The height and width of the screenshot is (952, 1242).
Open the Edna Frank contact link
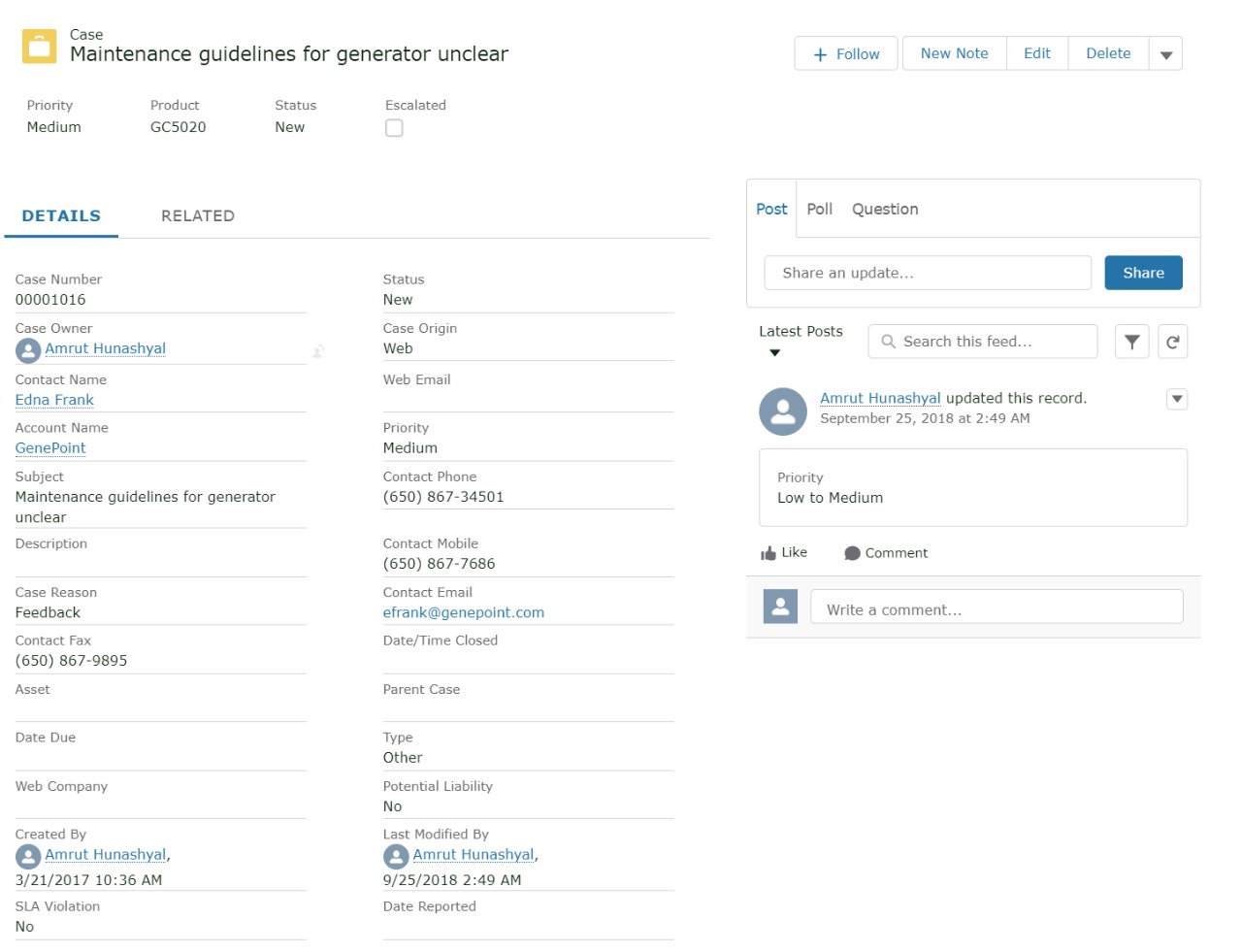54,400
